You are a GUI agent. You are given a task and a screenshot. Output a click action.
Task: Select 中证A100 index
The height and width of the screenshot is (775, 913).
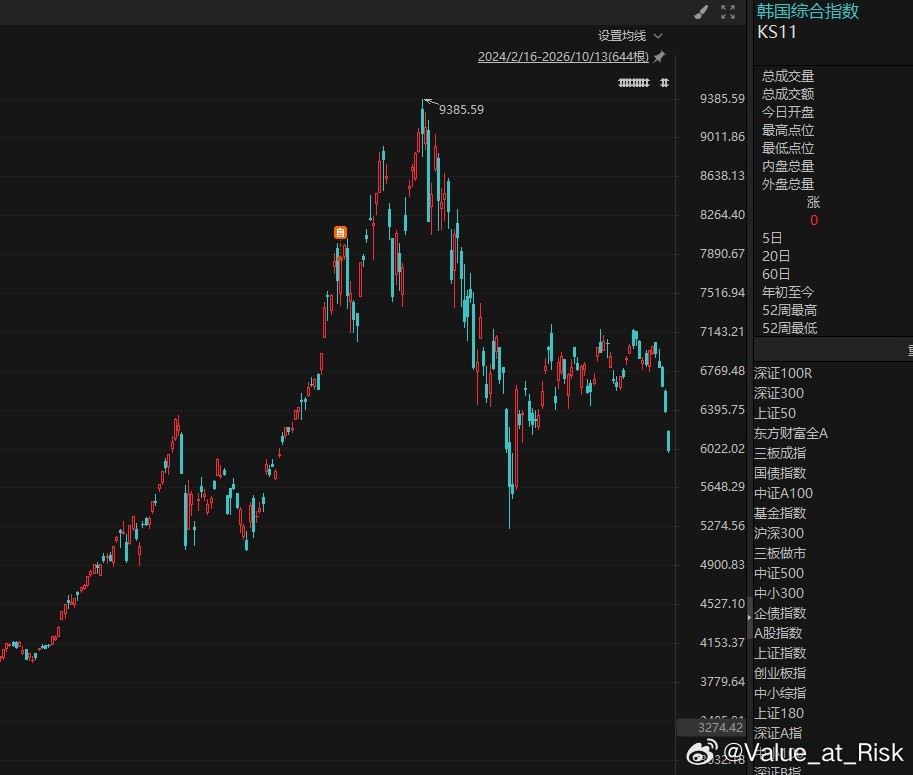(784, 493)
